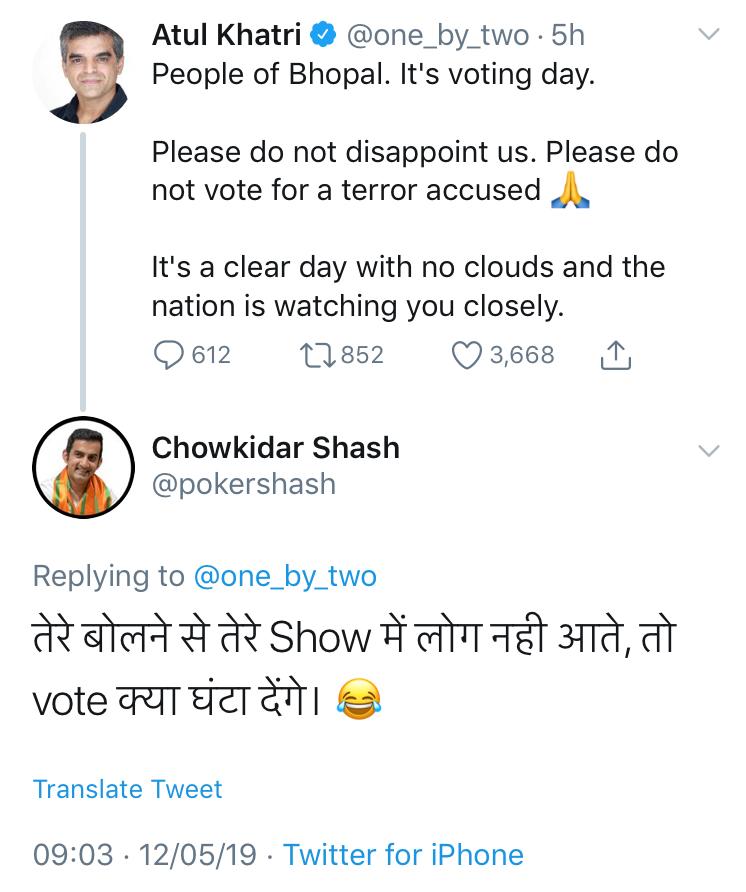The width and height of the screenshot is (746, 892).
Task: Click the reply speech bubble icon
Action: point(168,355)
